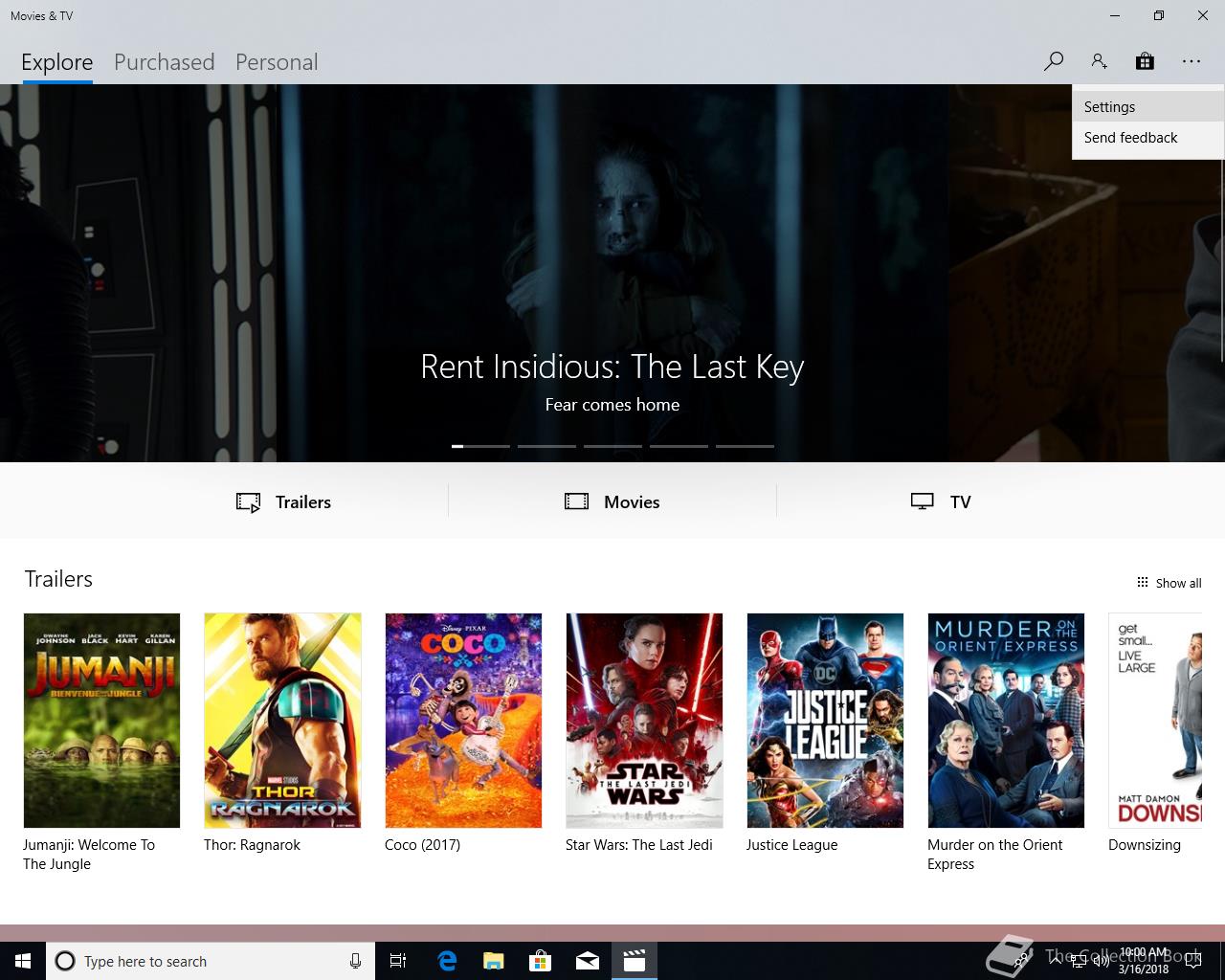
Task: Click the 'Jumanji: Welcome To The Jungle' title text
Action: (89, 854)
